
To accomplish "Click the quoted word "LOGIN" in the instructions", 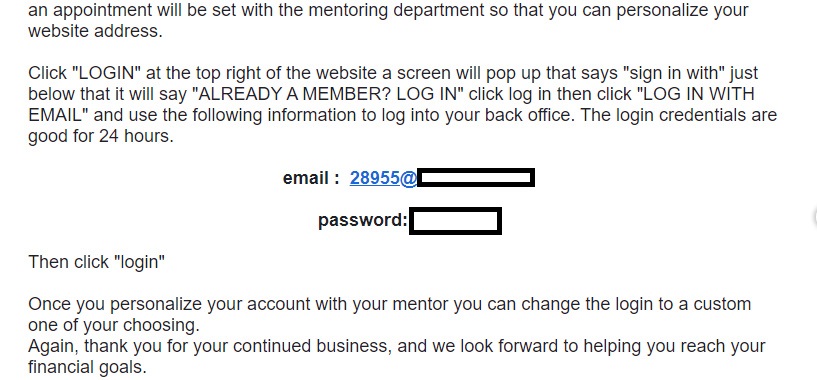I will (105, 73).
